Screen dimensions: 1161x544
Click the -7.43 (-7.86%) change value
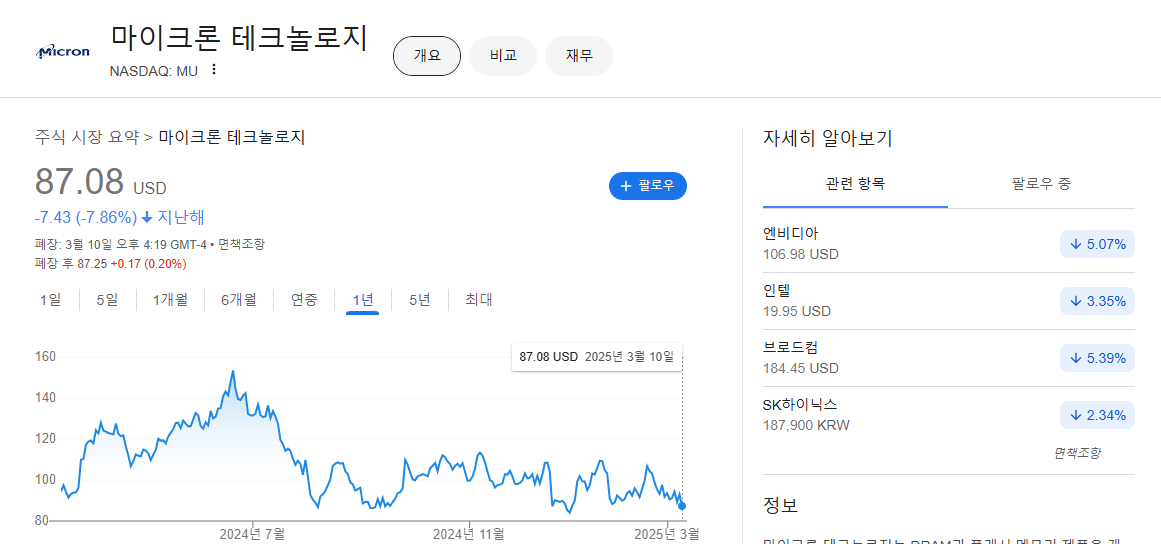(x=86, y=218)
